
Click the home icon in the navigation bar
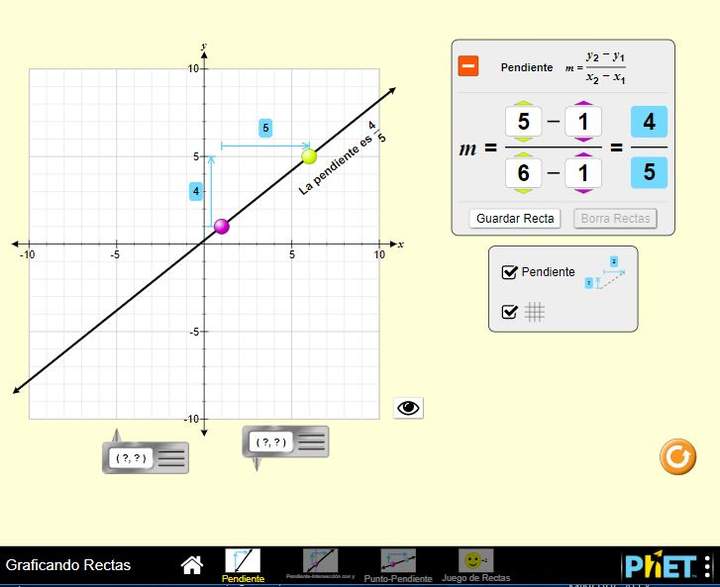(x=191, y=565)
